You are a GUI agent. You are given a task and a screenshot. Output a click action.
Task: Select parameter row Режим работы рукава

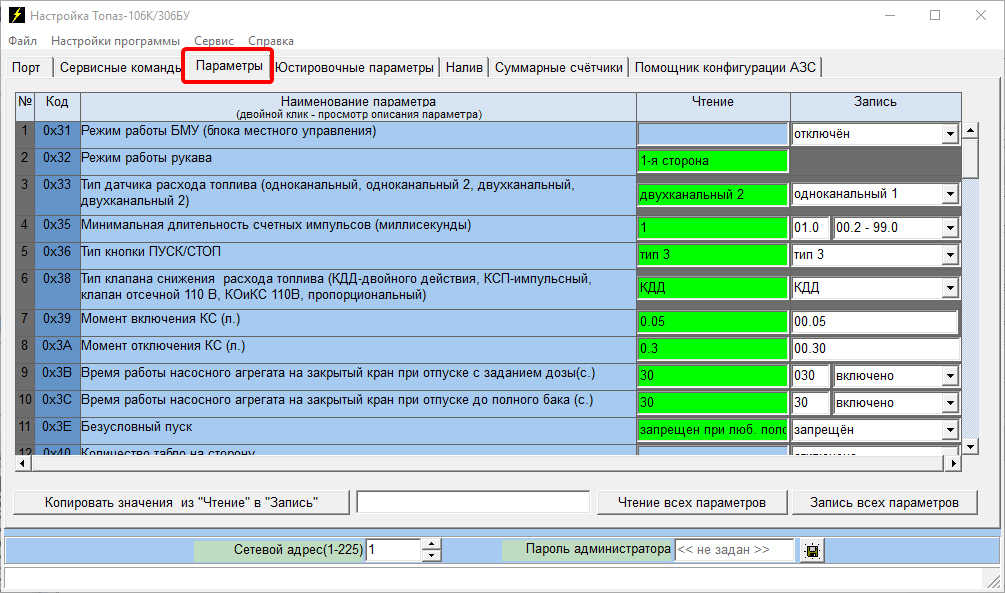[358, 162]
